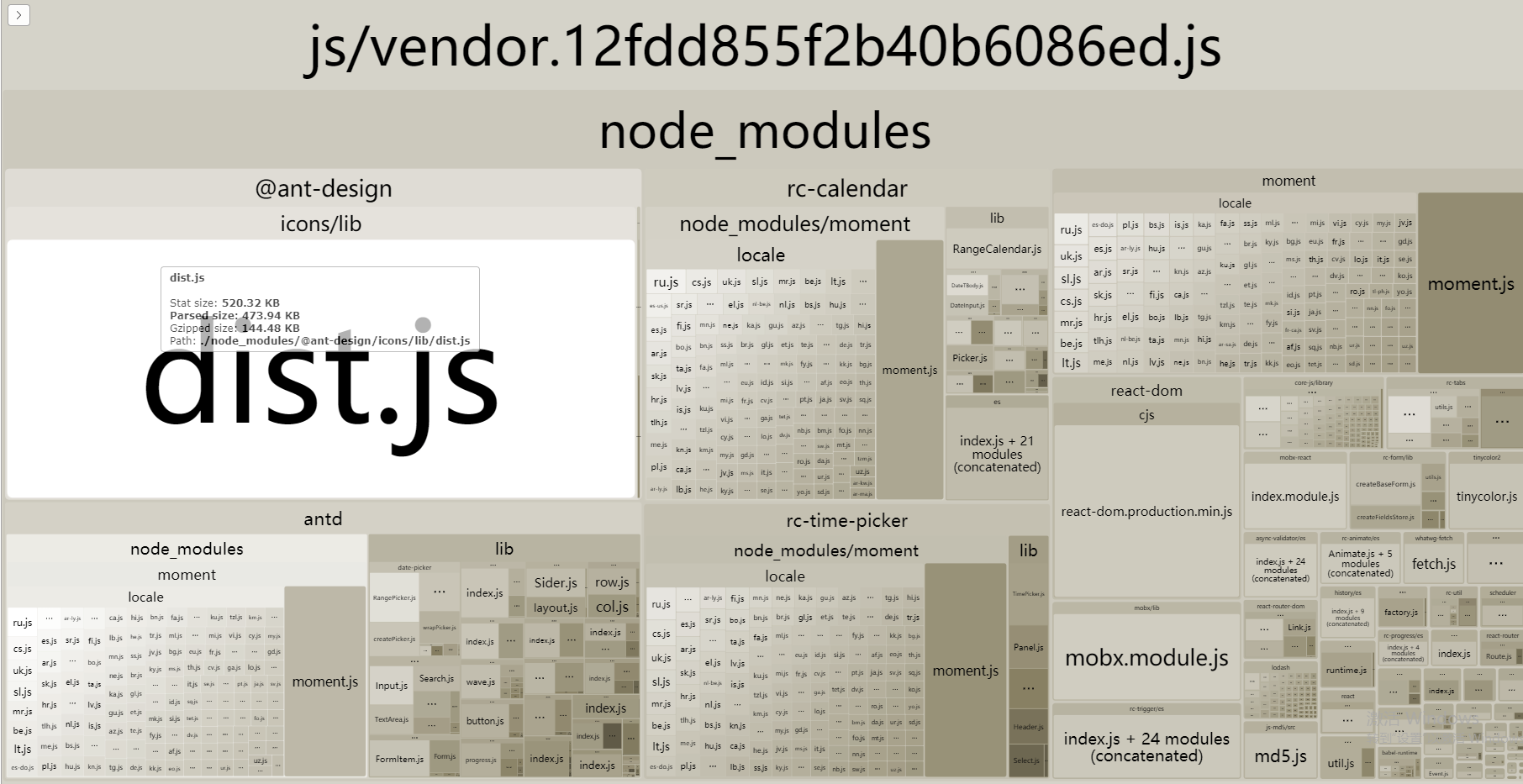Viewport: 1523px width, 784px height.
Task: Select the rc-calendar group header
Action: click(x=846, y=188)
